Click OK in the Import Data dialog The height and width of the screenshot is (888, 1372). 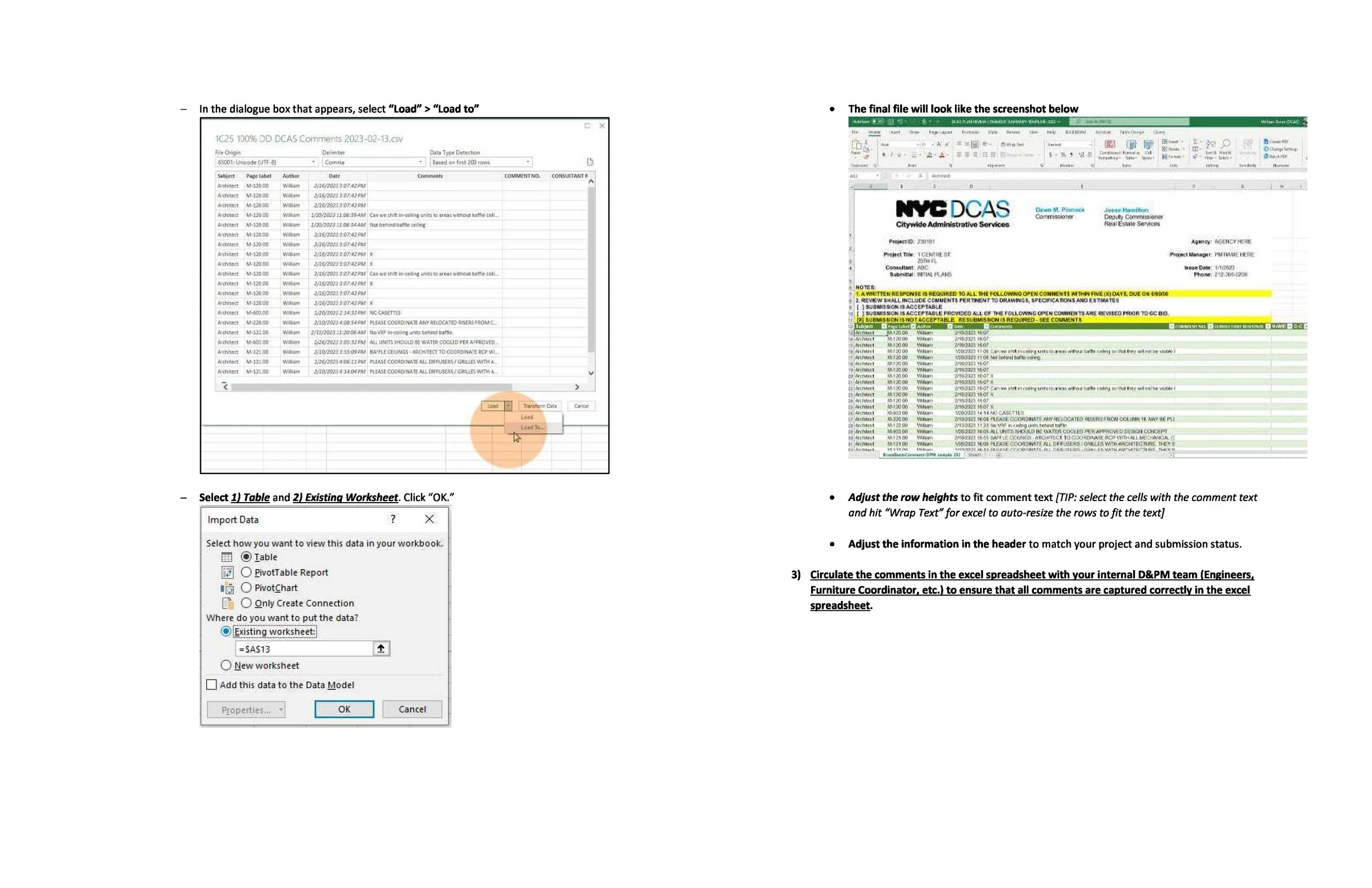tap(344, 709)
